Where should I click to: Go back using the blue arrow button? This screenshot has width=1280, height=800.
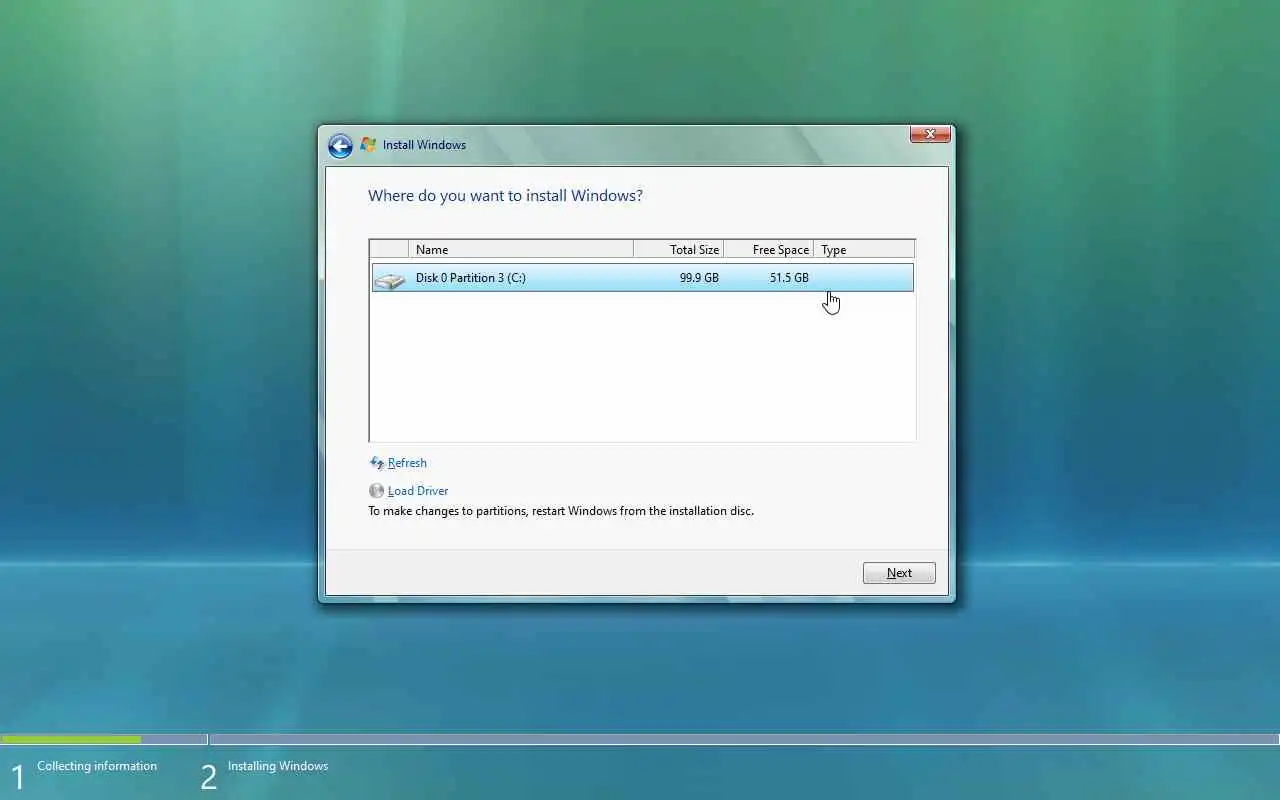[x=340, y=146]
